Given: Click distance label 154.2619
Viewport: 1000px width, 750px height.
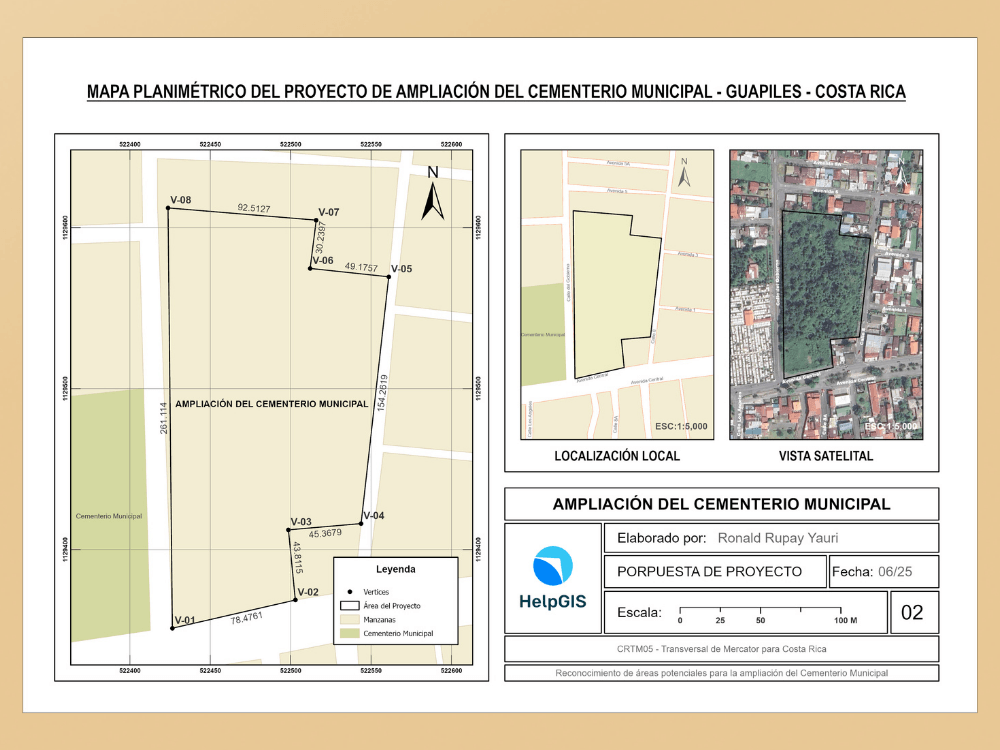Looking at the screenshot, I should (382, 392).
